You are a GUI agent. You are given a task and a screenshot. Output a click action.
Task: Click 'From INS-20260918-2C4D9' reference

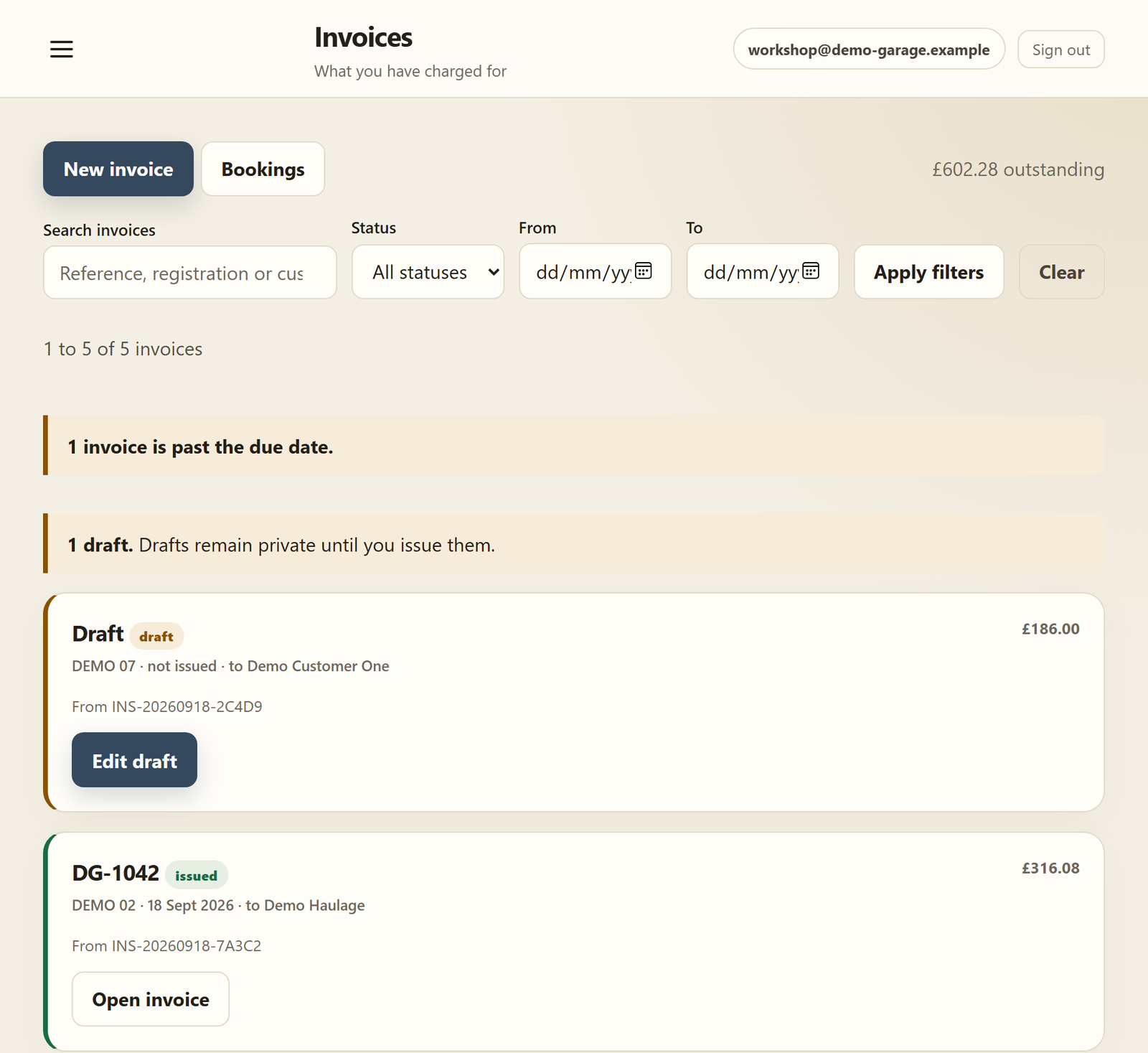coord(167,707)
